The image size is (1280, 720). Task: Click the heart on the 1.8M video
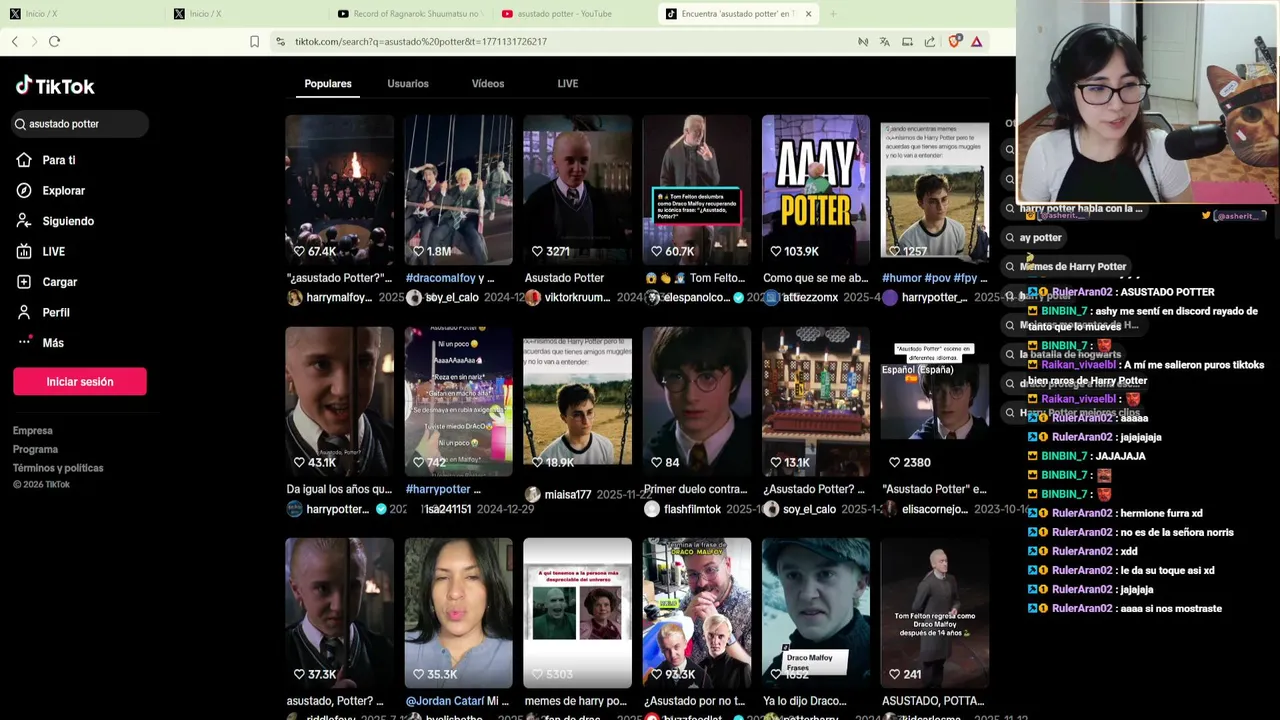[x=418, y=251]
